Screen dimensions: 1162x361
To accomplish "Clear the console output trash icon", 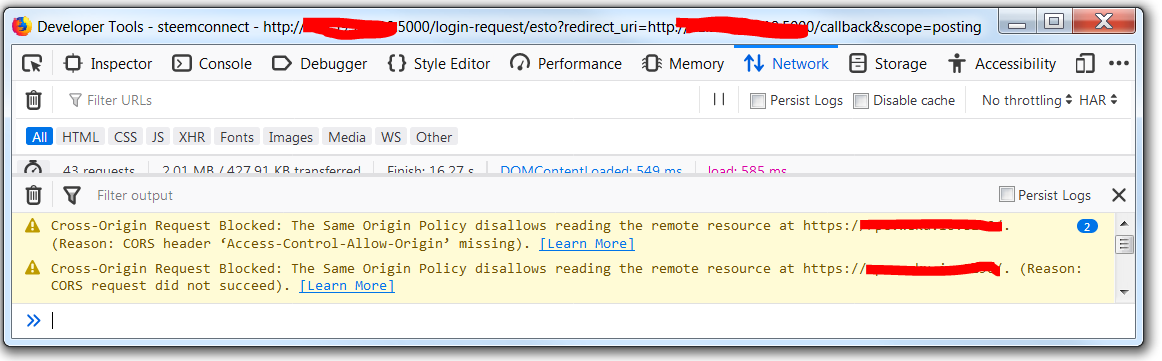I will 34,195.
